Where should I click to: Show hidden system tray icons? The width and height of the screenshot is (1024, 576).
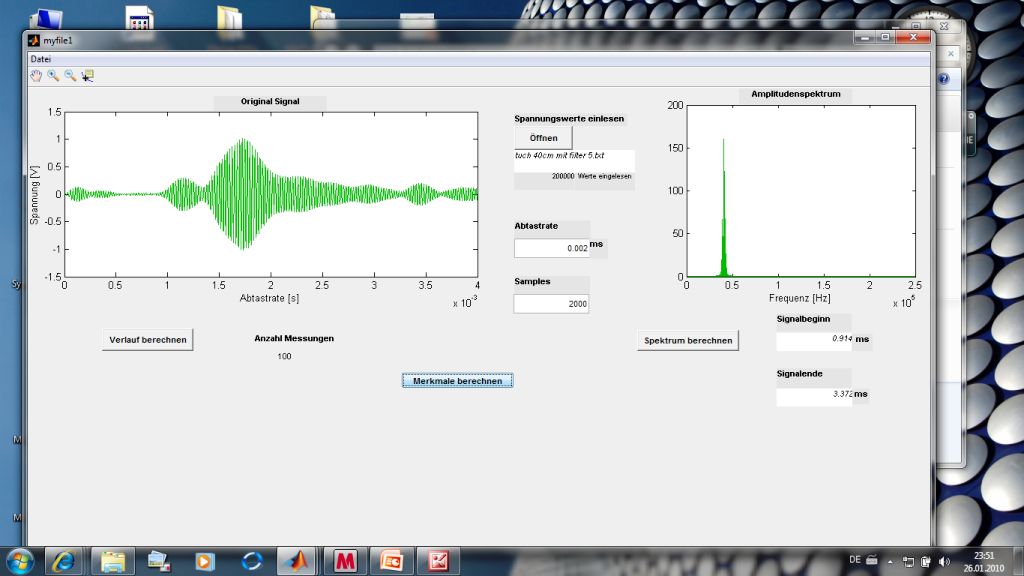[889, 561]
